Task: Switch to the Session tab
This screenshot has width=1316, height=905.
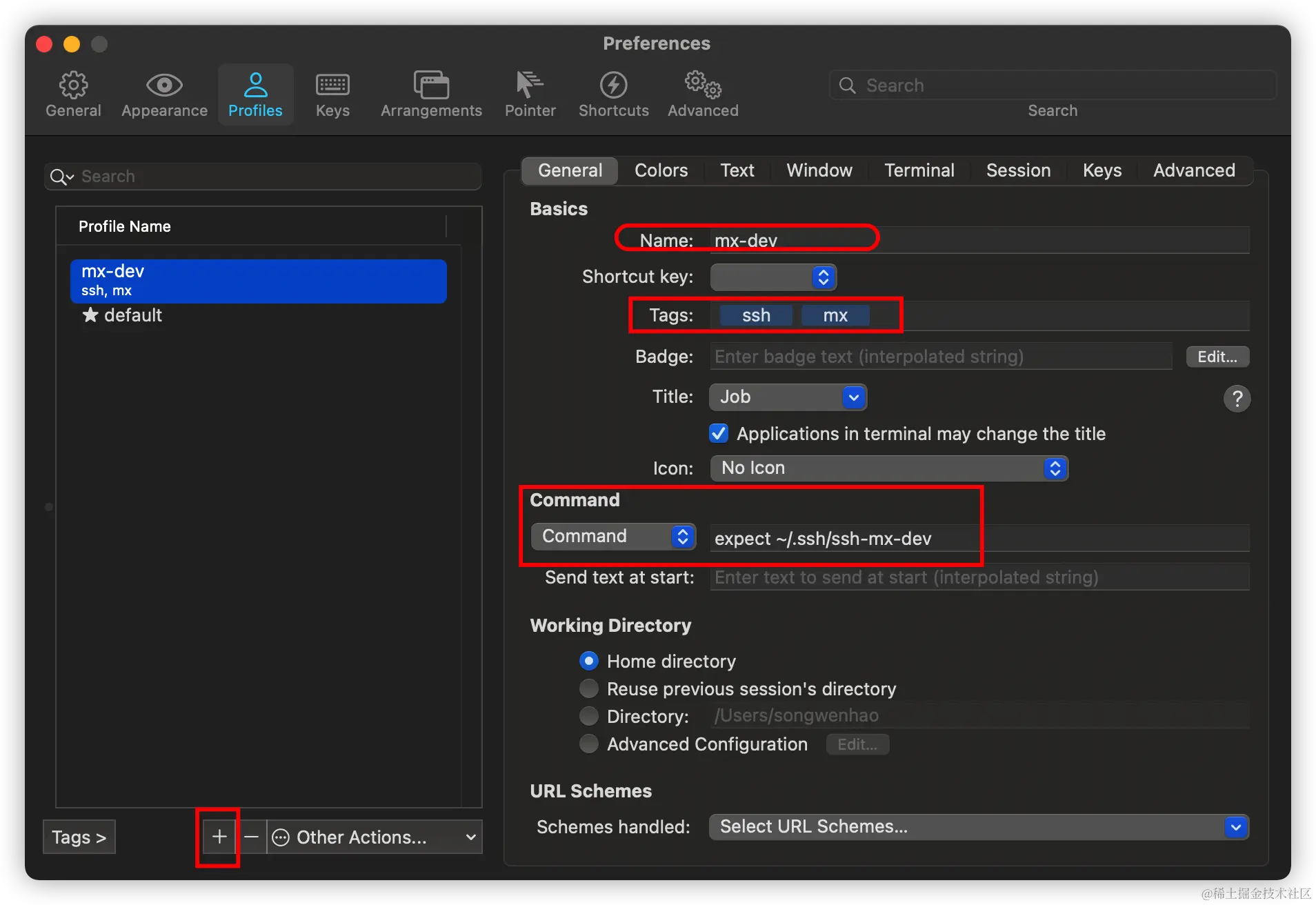Action: point(1018,170)
